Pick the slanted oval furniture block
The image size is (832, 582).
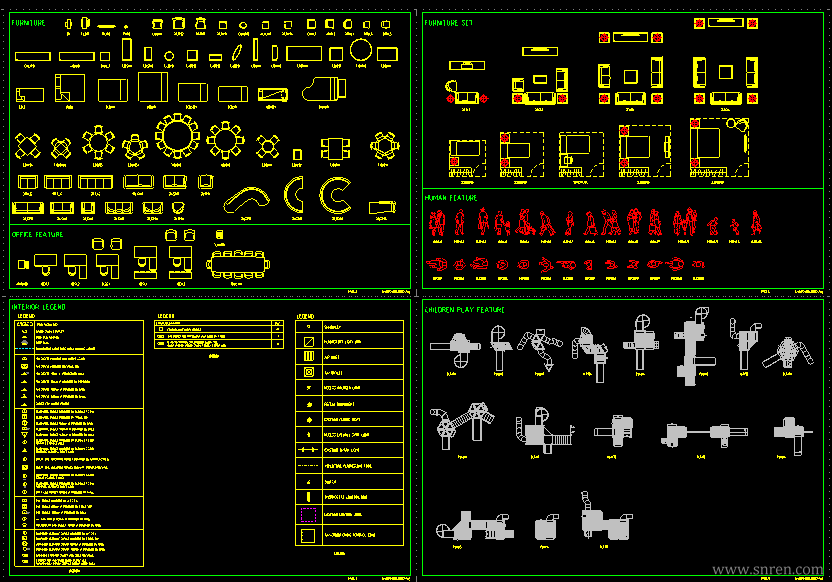(x=236, y=53)
